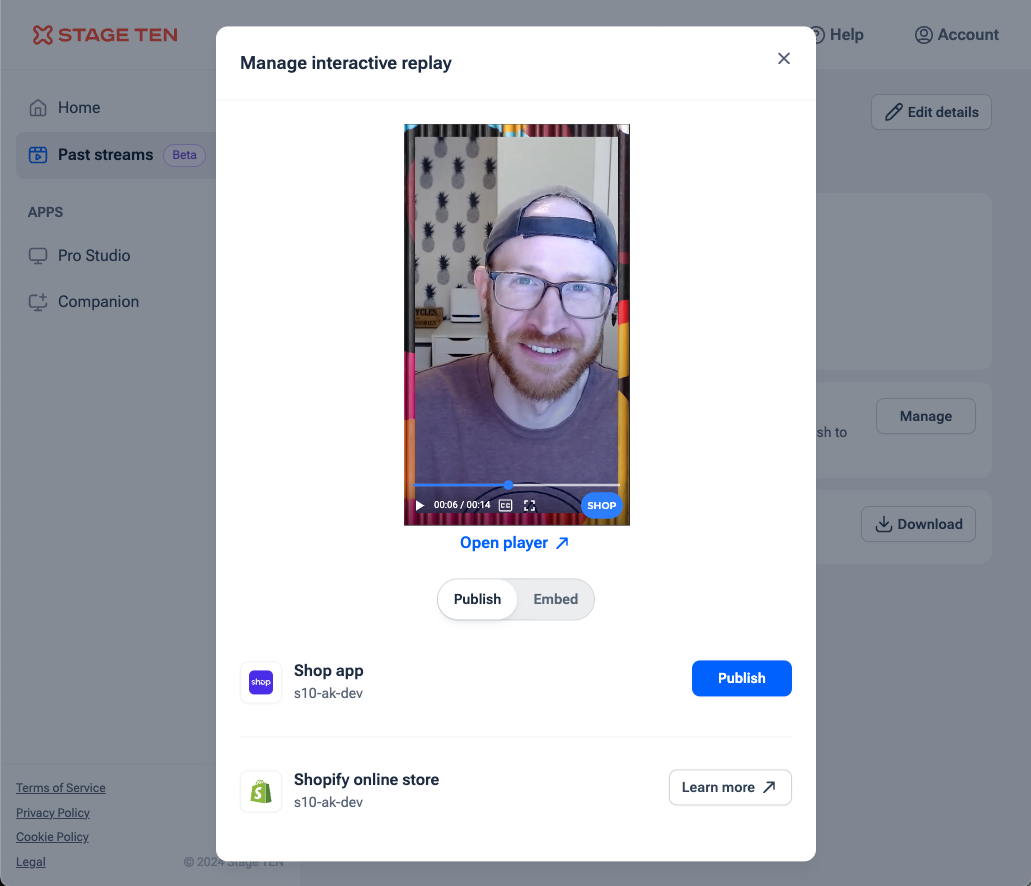The image size is (1031, 886).
Task: Open Cookie Policy link
Action: pyautogui.click(x=52, y=837)
